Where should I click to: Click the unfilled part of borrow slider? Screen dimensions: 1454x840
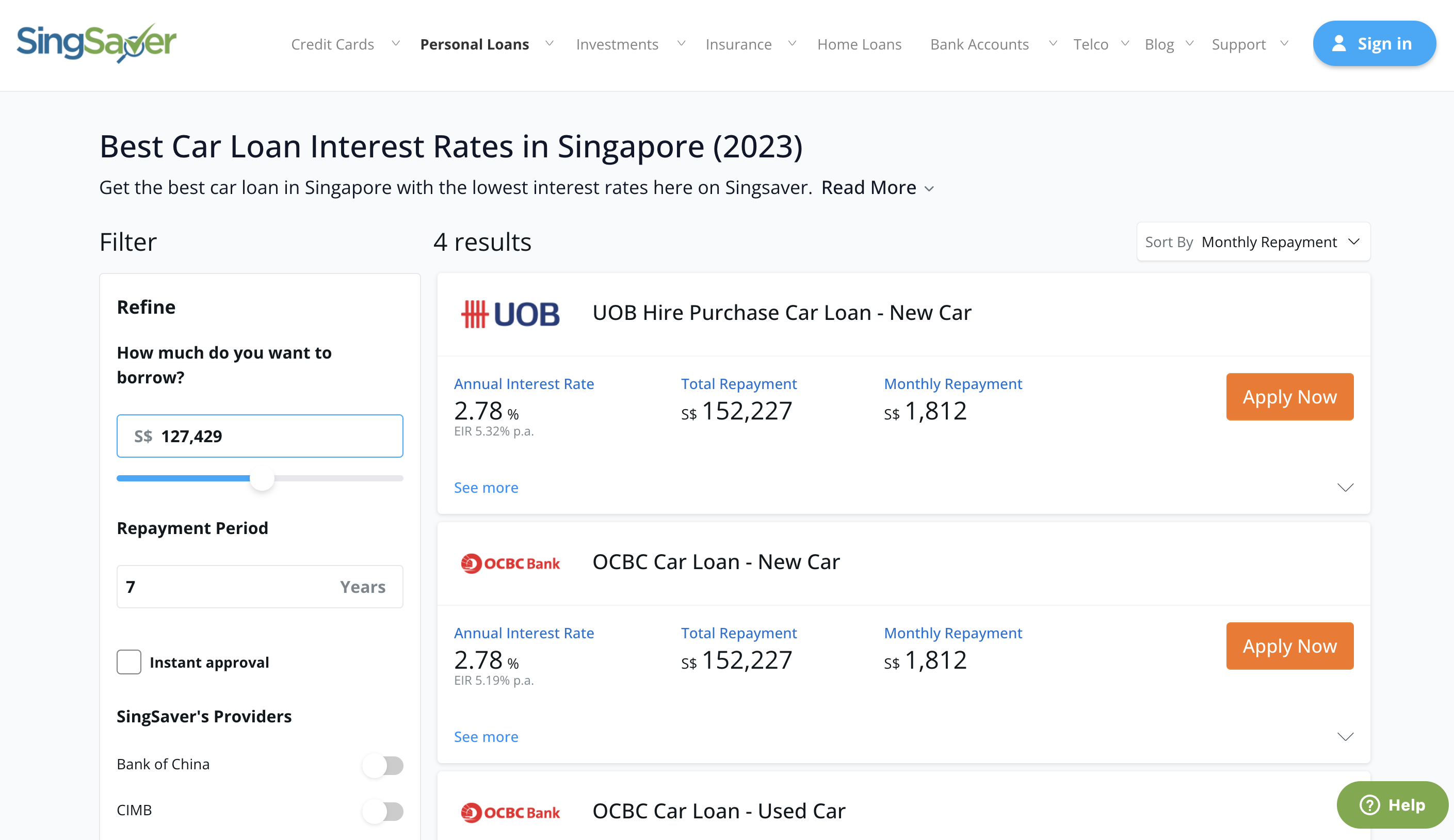[x=338, y=478]
